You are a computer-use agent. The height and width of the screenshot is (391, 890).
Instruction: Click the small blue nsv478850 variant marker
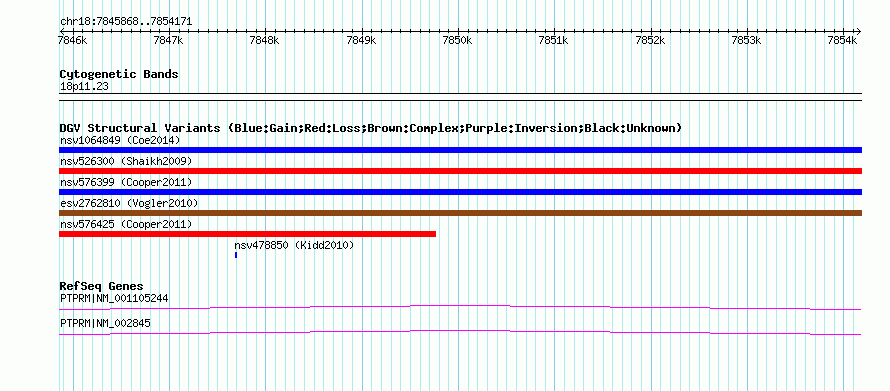pos(236,255)
